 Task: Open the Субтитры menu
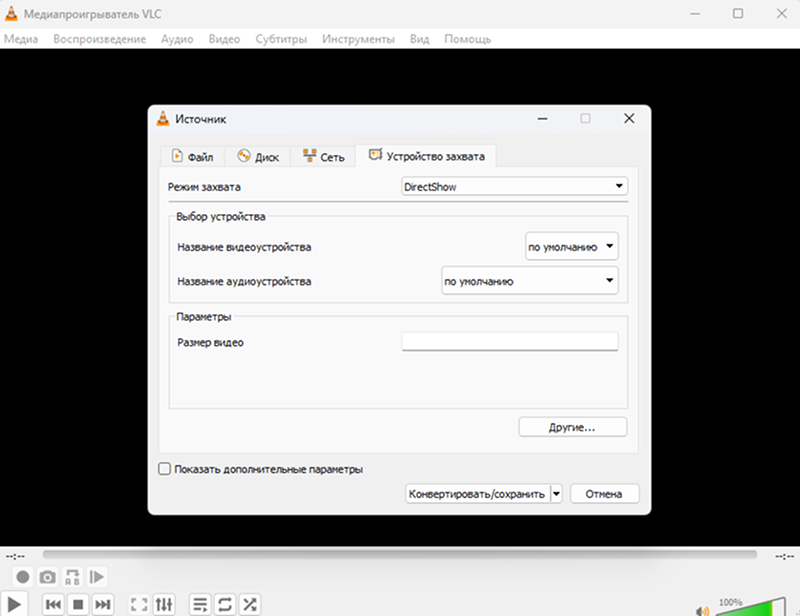[x=281, y=39]
